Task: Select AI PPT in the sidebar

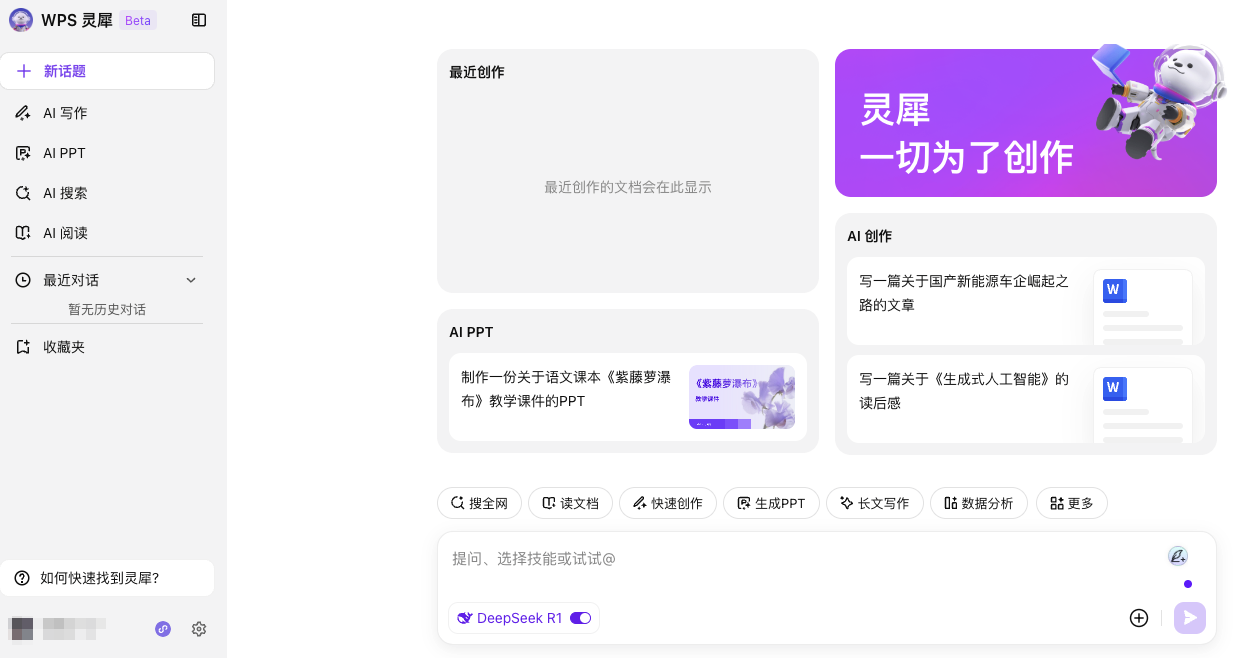Action: pos(64,153)
